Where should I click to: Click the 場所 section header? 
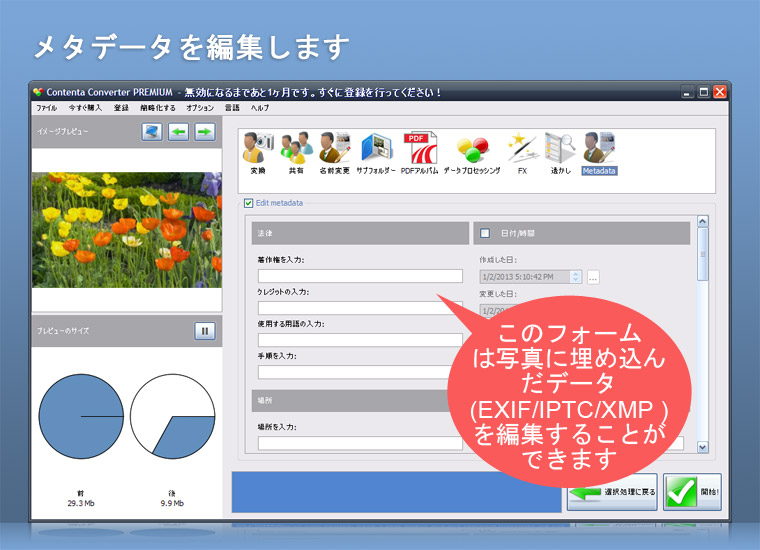tap(354, 400)
